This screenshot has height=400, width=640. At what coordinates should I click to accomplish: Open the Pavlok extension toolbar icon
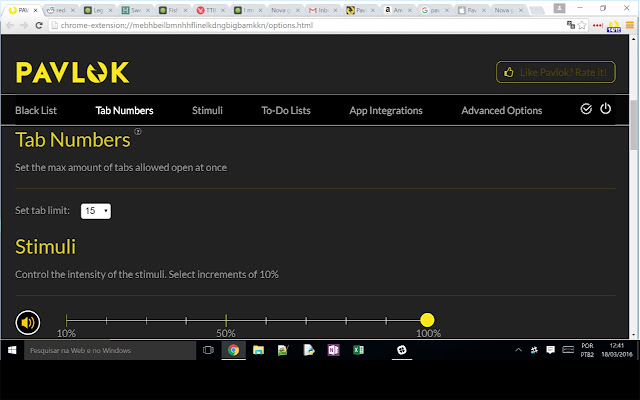(x=614, y=26)
